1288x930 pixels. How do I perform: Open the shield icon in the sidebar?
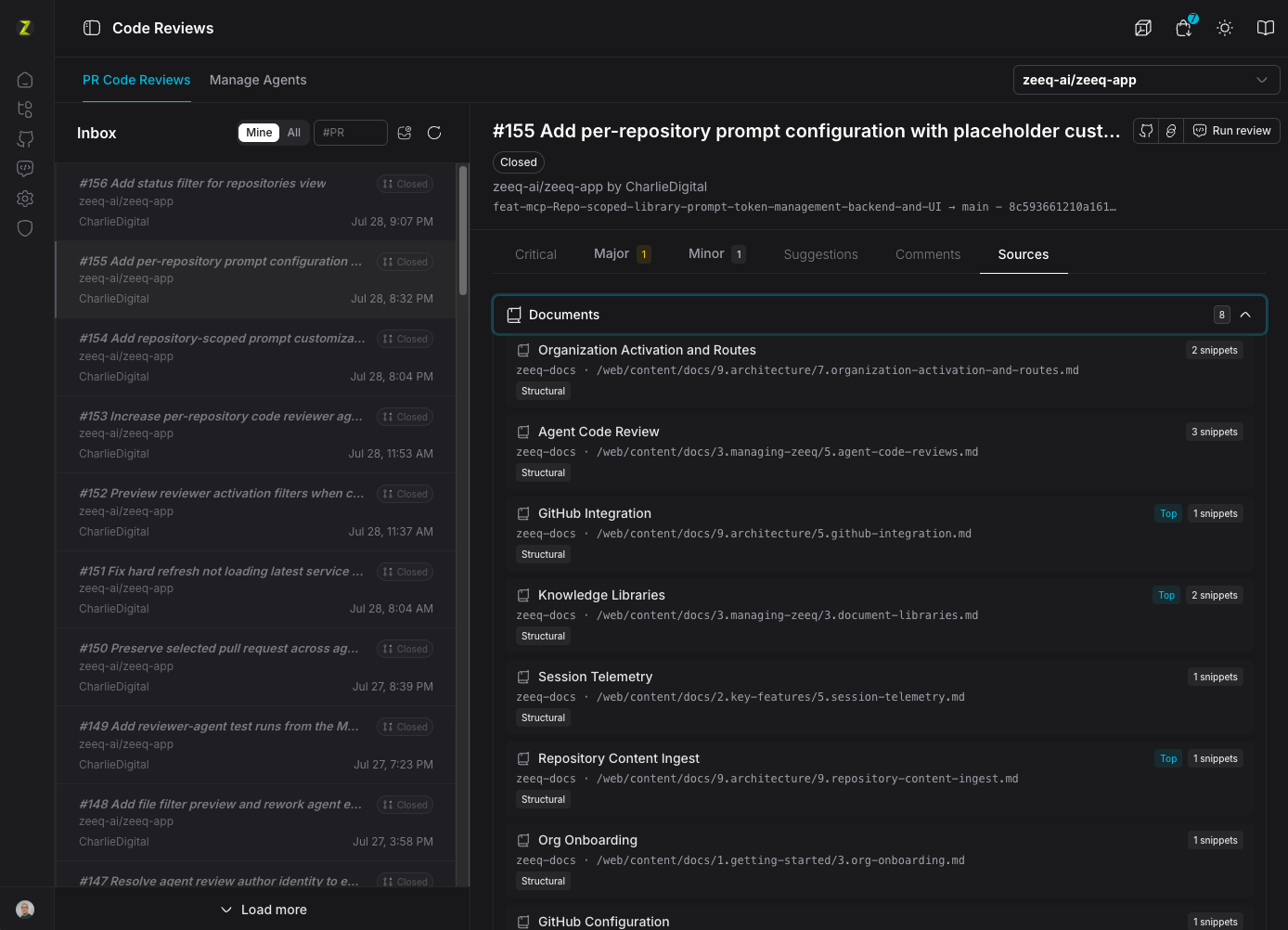point(25,228)
